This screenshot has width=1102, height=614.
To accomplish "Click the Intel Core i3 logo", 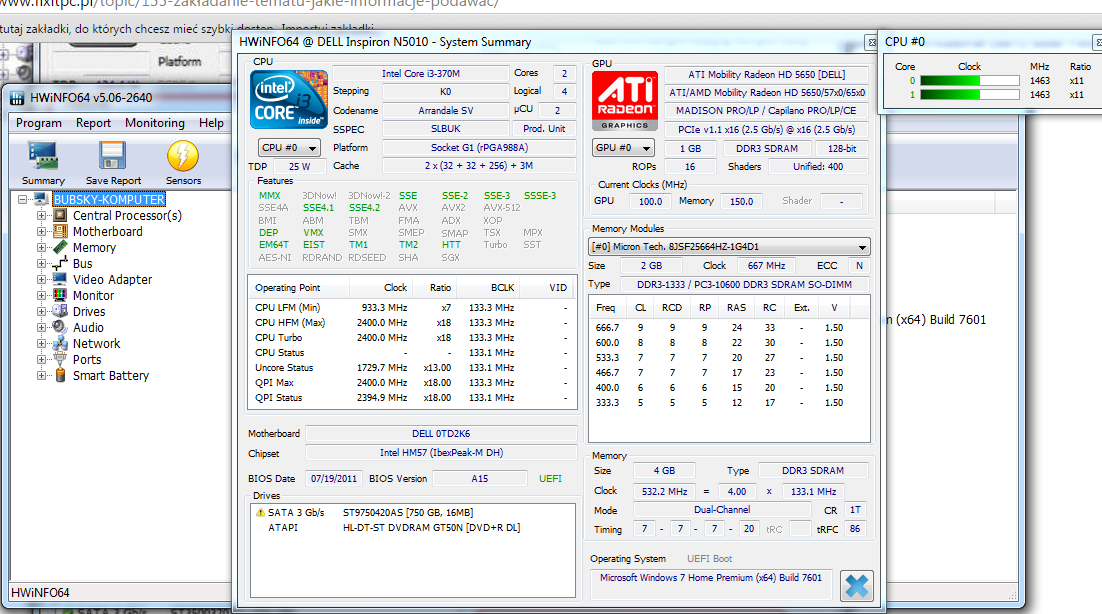I will 289,99.
